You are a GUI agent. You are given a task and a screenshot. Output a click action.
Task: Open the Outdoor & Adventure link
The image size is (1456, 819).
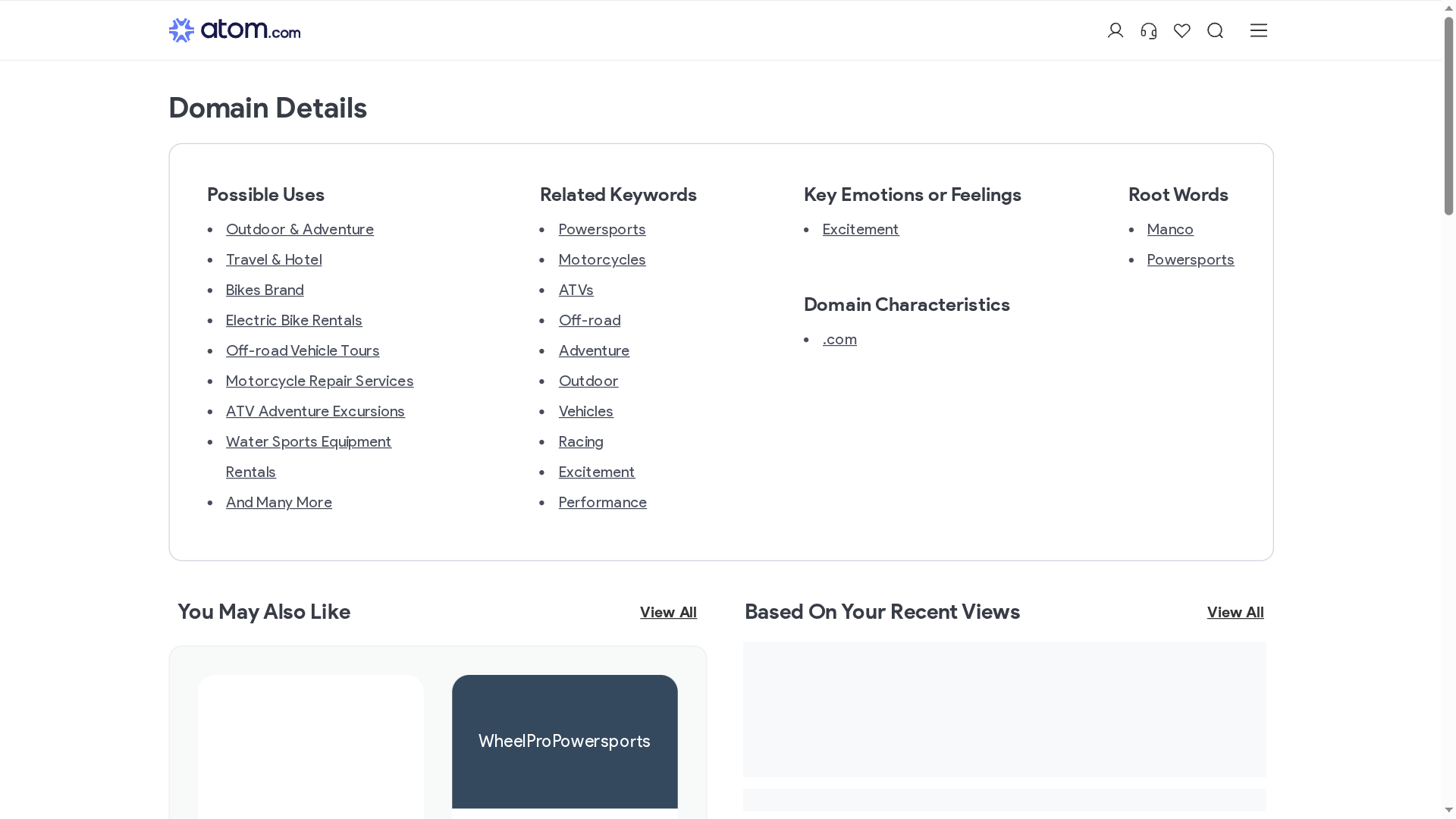300,229
